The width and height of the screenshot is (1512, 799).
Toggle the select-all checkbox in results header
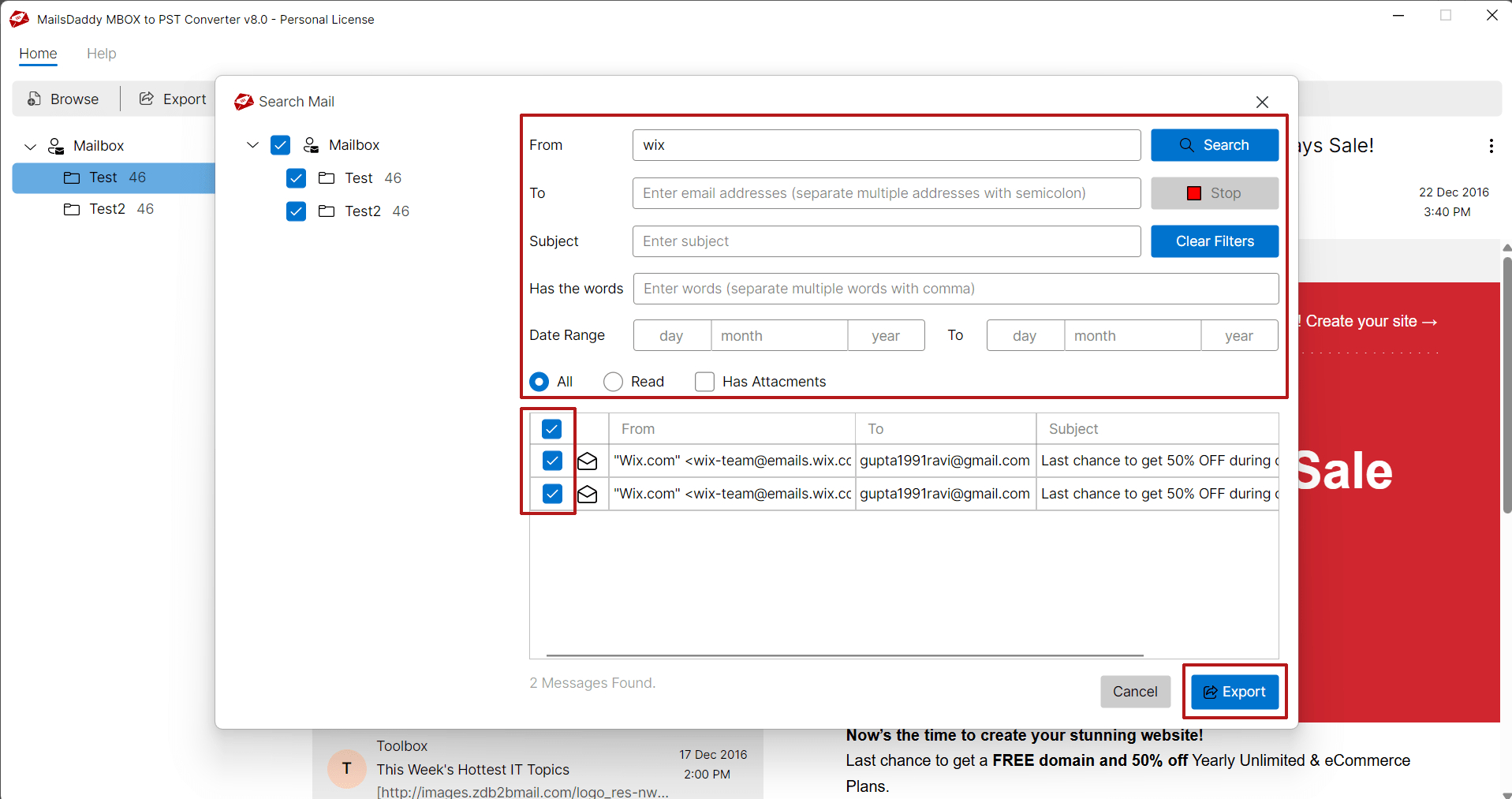click(x=551, y=429)
